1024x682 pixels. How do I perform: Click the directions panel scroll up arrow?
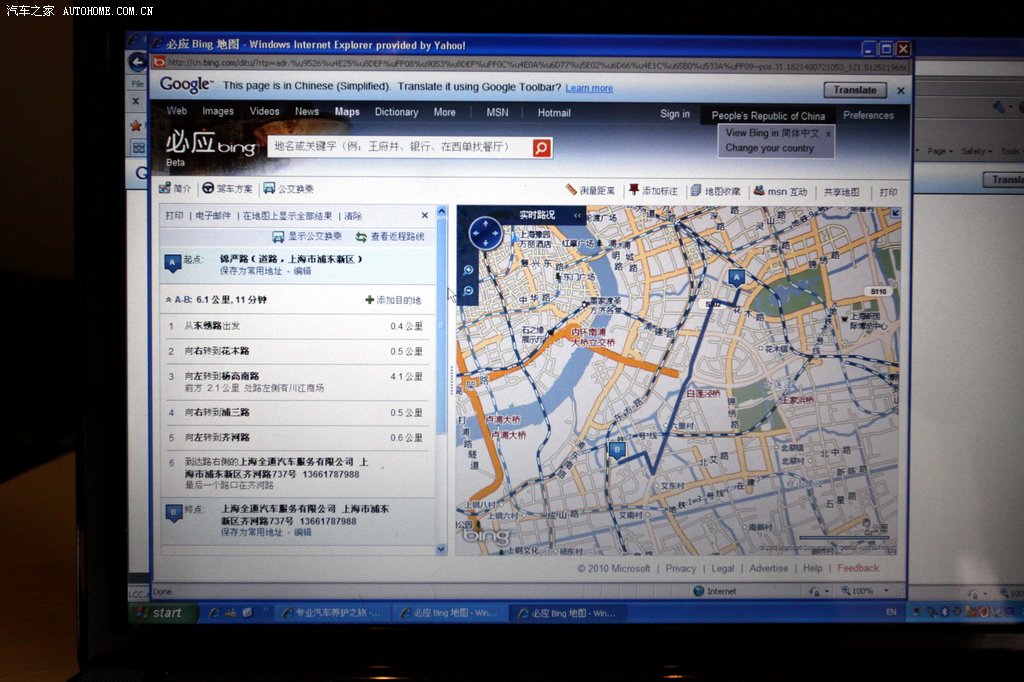pyautogui.click(x=441, y=212)
